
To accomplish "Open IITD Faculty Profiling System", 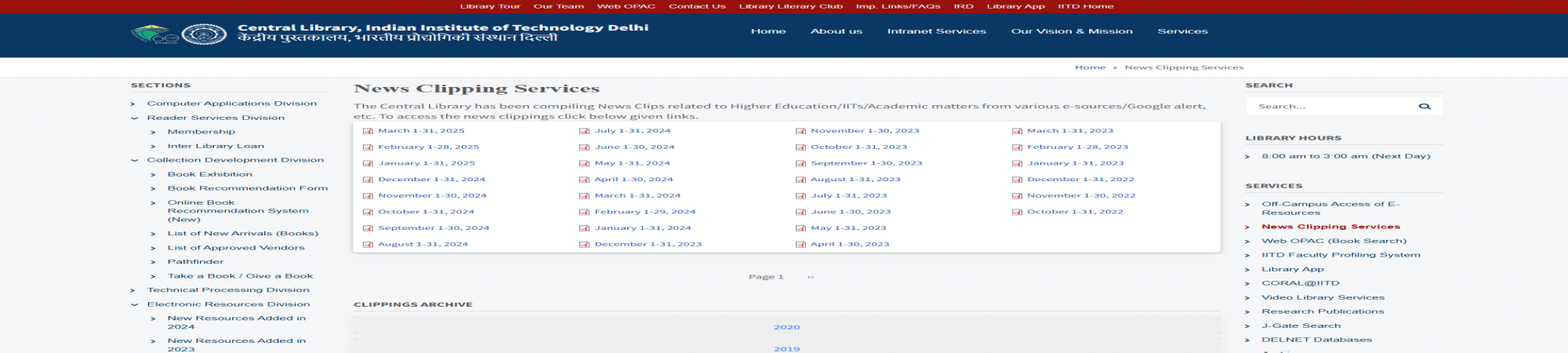I will click(1341, 255).
